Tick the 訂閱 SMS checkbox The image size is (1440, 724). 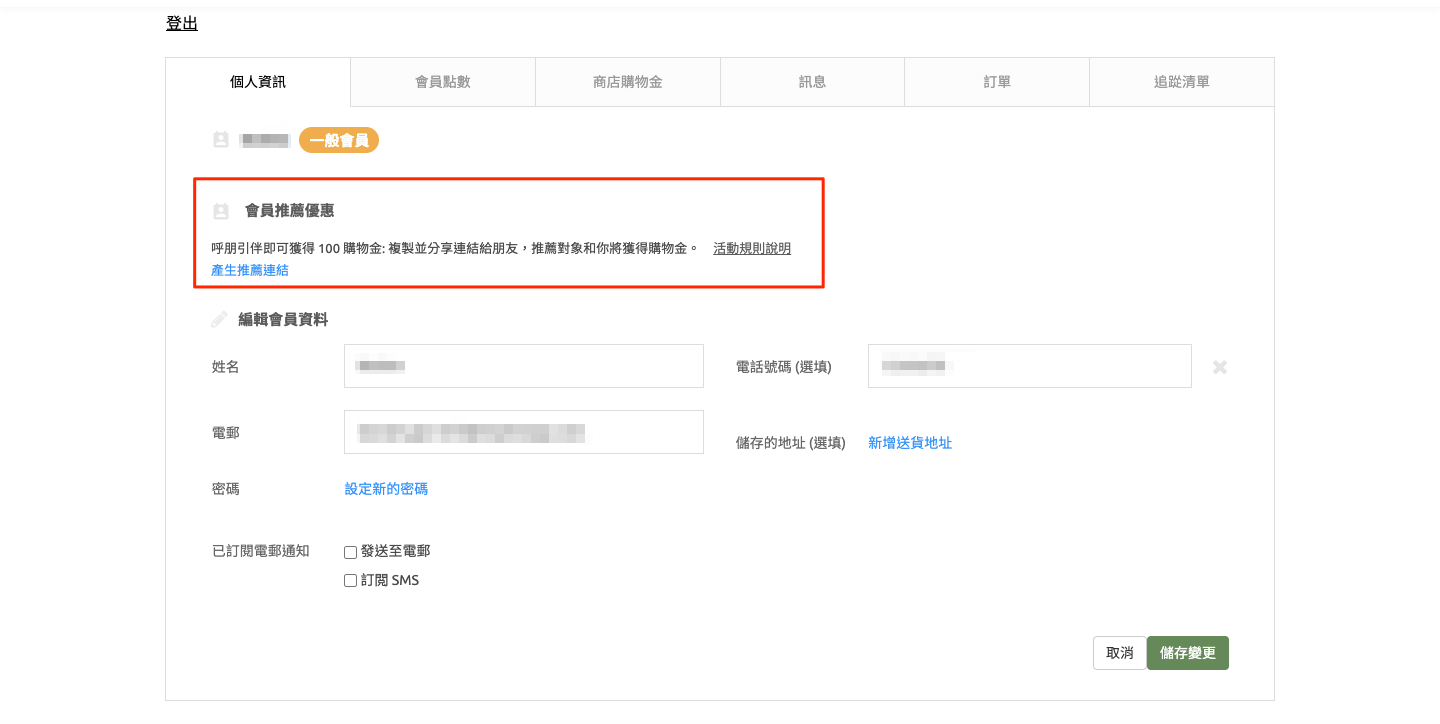[351, 581]
